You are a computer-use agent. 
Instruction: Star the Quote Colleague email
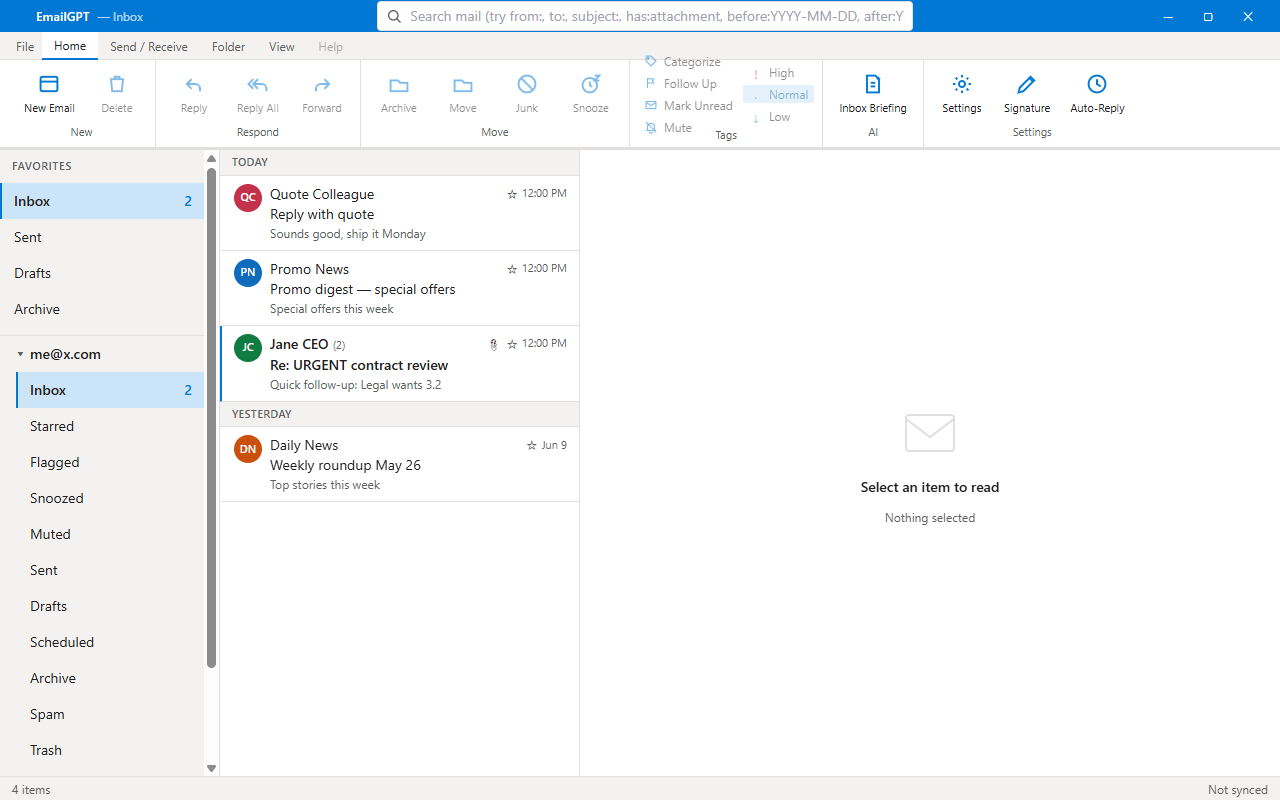pos(513,194)
